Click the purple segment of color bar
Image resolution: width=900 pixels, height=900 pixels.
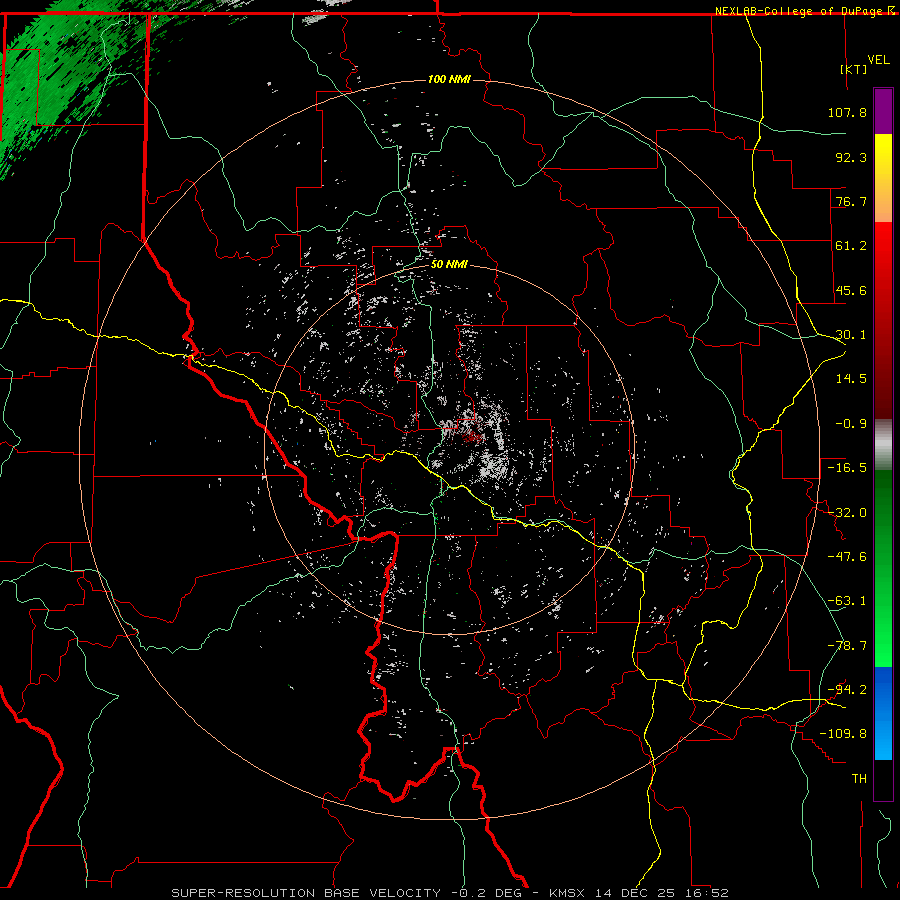(883, 111)
